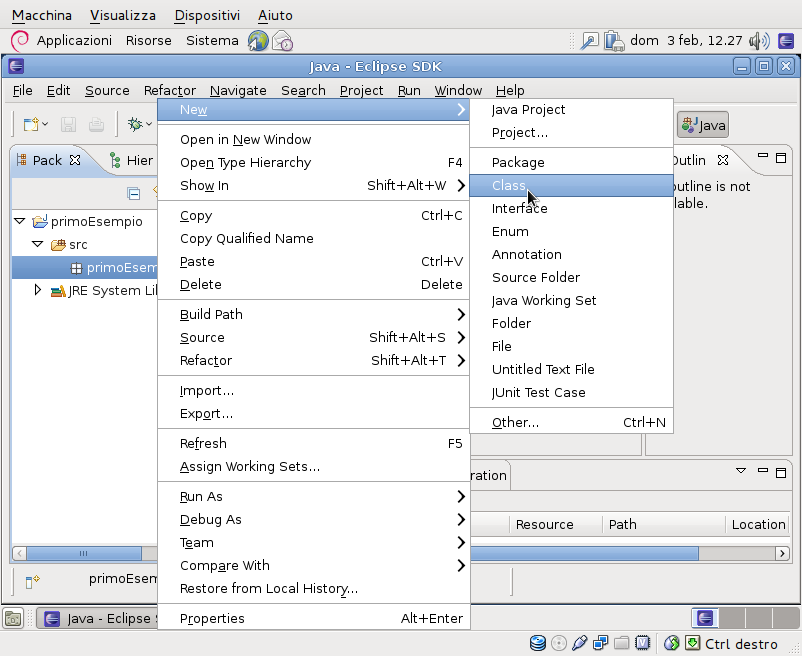
Task: Click the Show Desktop taskbar icon
Action: point(13,618)
